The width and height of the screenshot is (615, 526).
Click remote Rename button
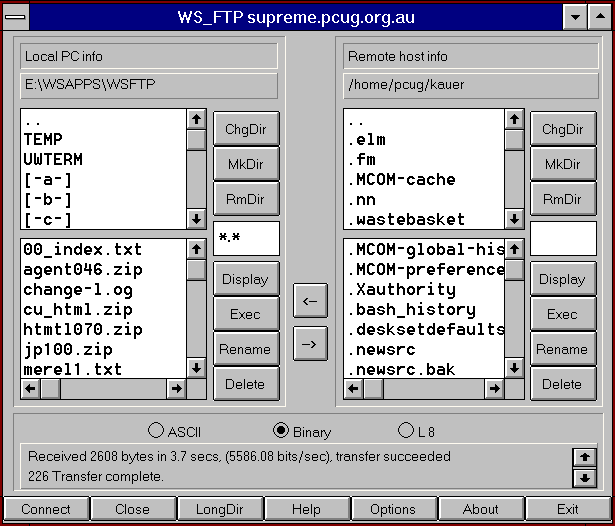pos(563,349)
